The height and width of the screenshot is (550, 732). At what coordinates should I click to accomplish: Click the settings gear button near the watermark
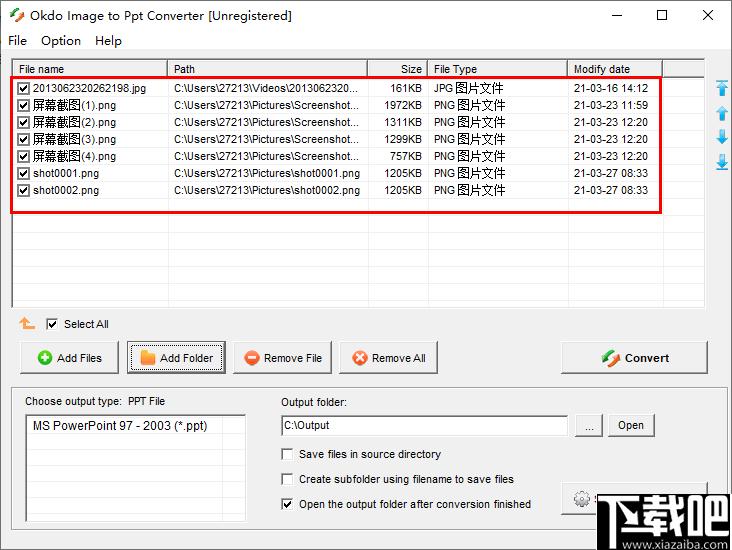(x=581, y=499)
